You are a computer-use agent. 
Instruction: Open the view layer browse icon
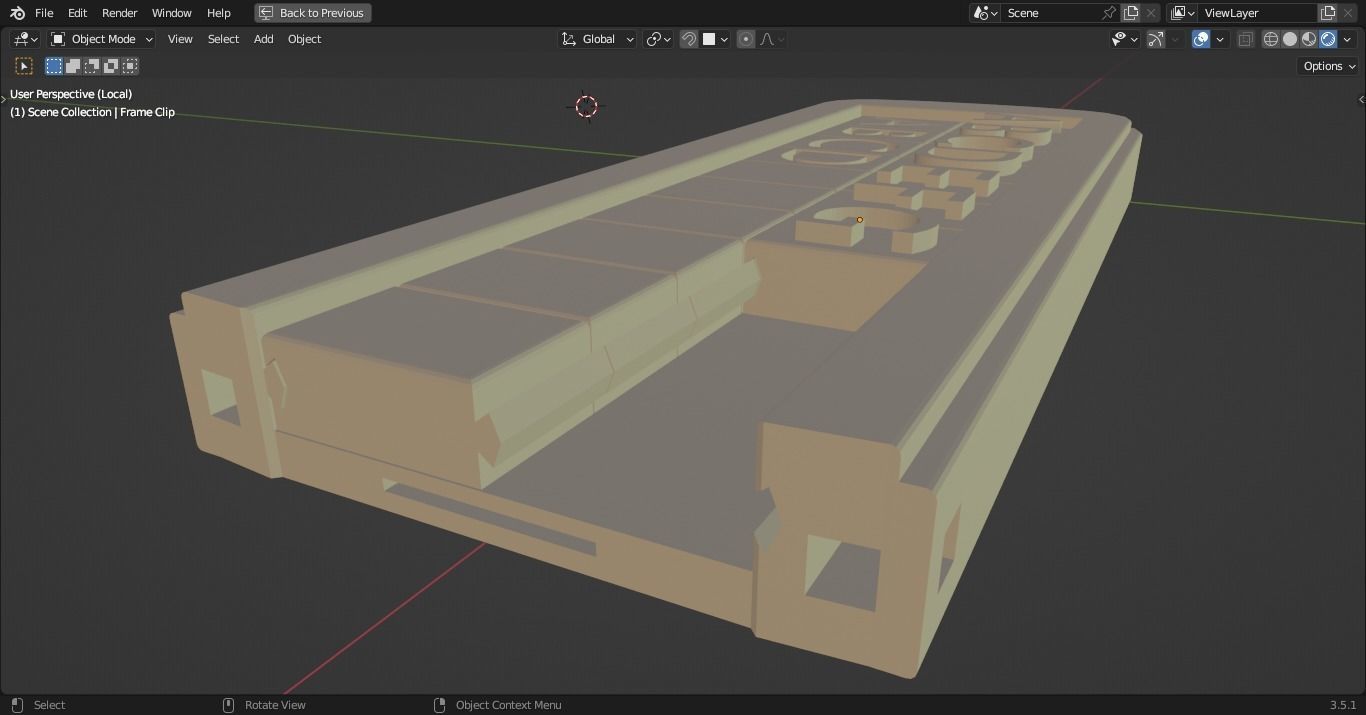click(1183, 13)
